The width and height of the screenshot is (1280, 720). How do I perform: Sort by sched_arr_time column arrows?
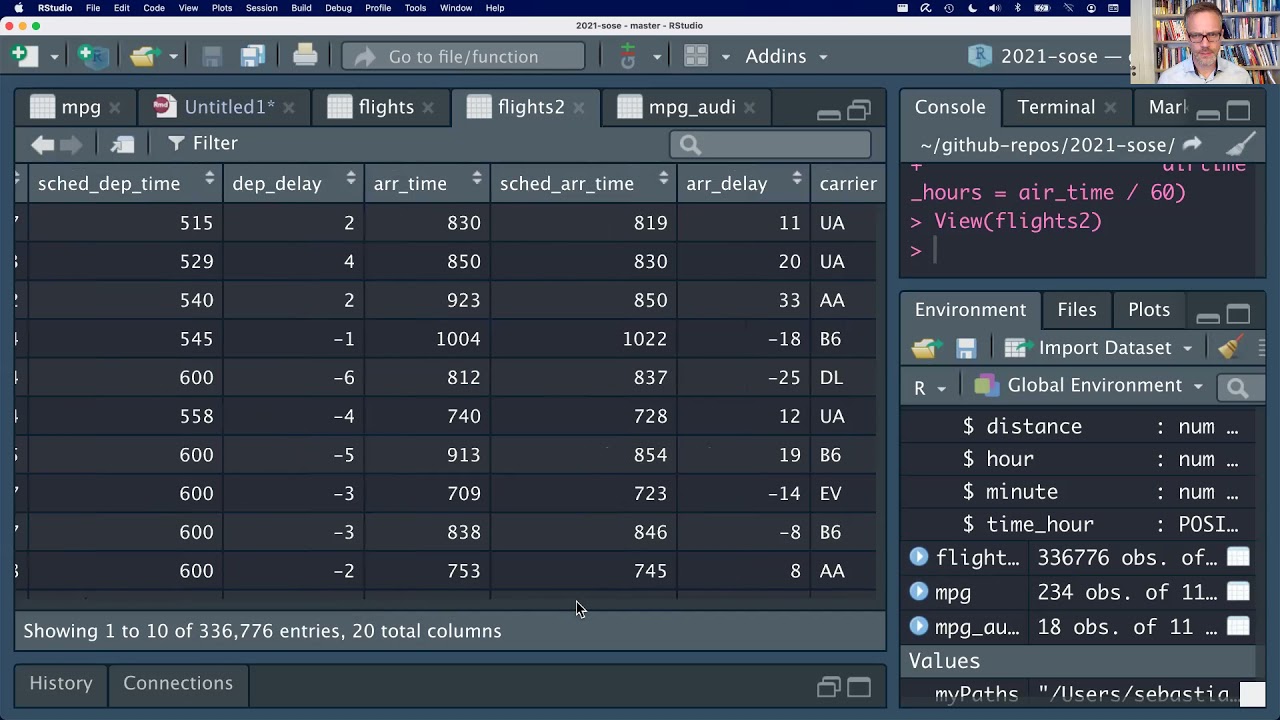point(663,179)
